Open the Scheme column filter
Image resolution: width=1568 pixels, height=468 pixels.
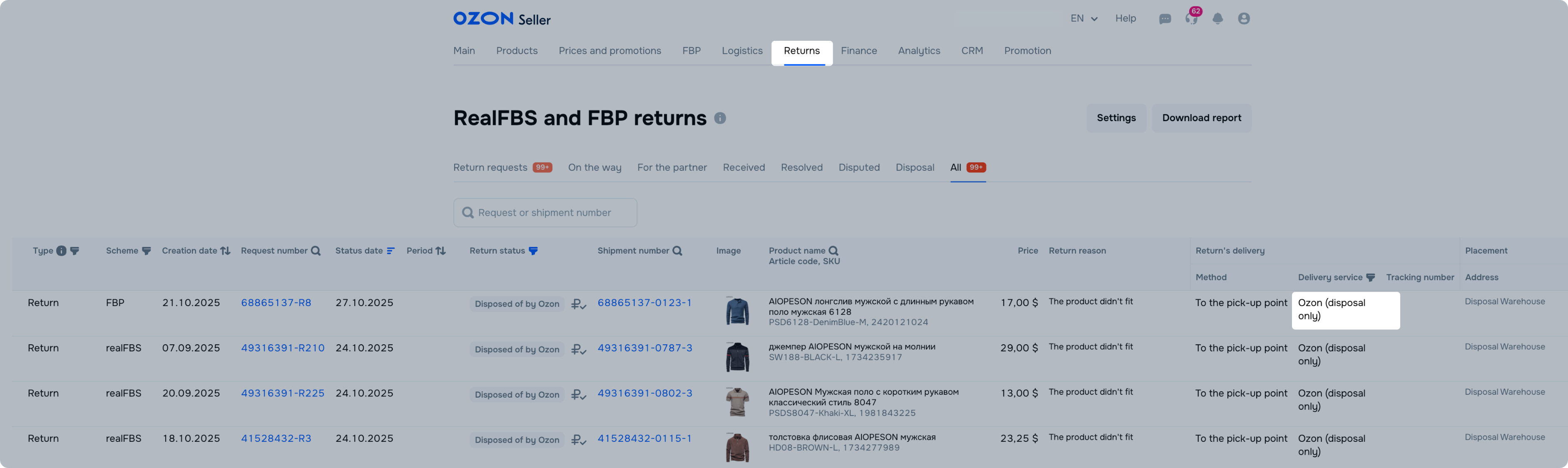pyautogui.click(x=146, y=251)
